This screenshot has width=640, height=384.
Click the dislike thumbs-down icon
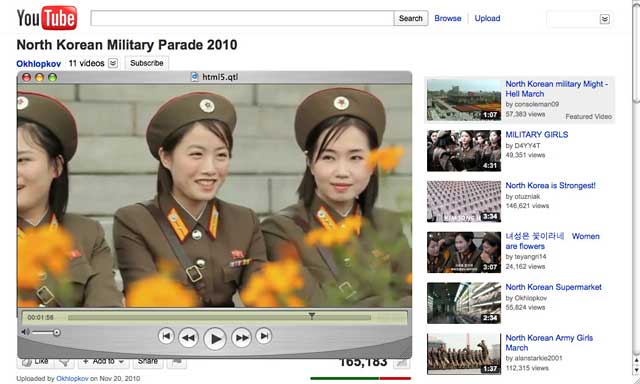[63, 362]
